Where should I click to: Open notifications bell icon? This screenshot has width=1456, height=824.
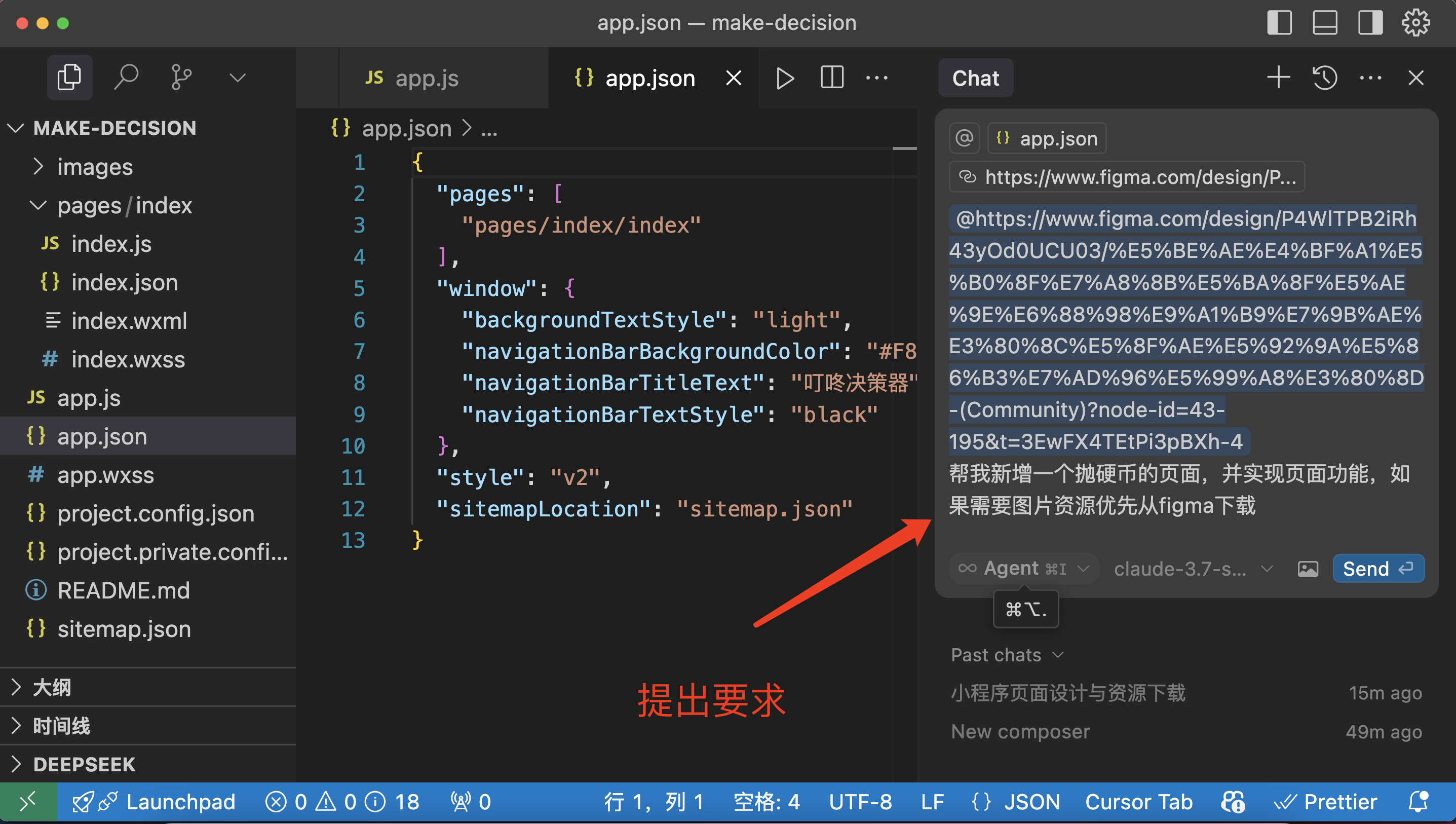pos(1417,802)
